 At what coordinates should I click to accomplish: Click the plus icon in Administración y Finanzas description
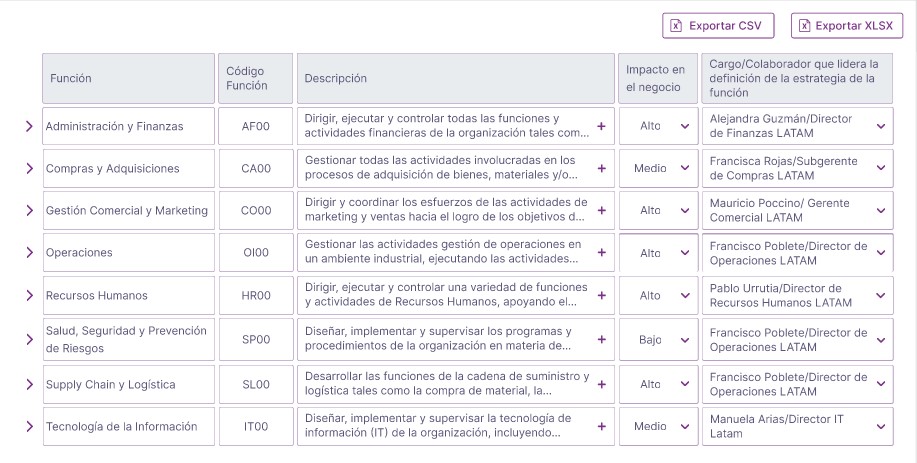click(x=601, y=126)
